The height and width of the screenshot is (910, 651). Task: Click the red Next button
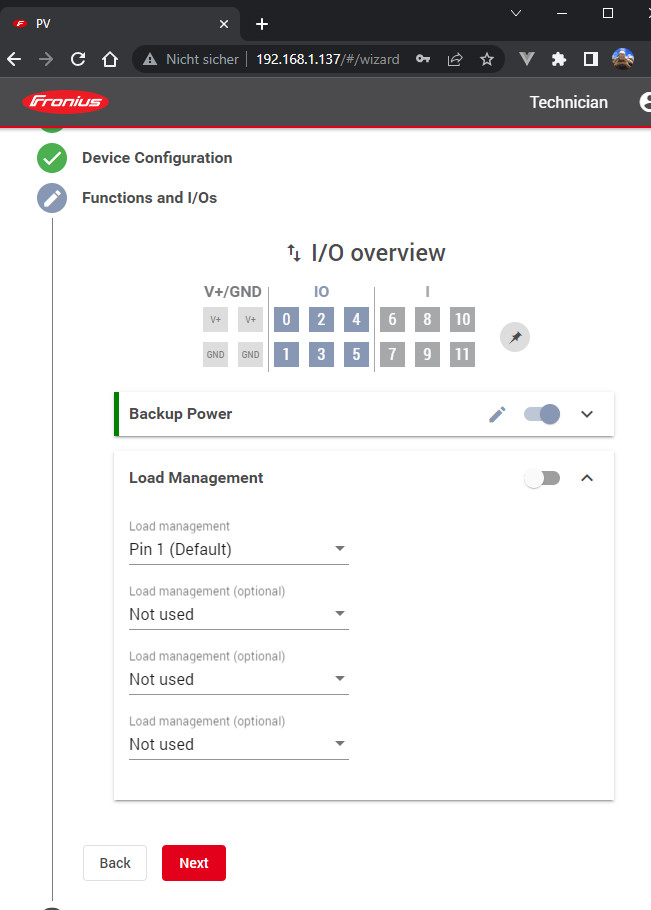(194, 863)
